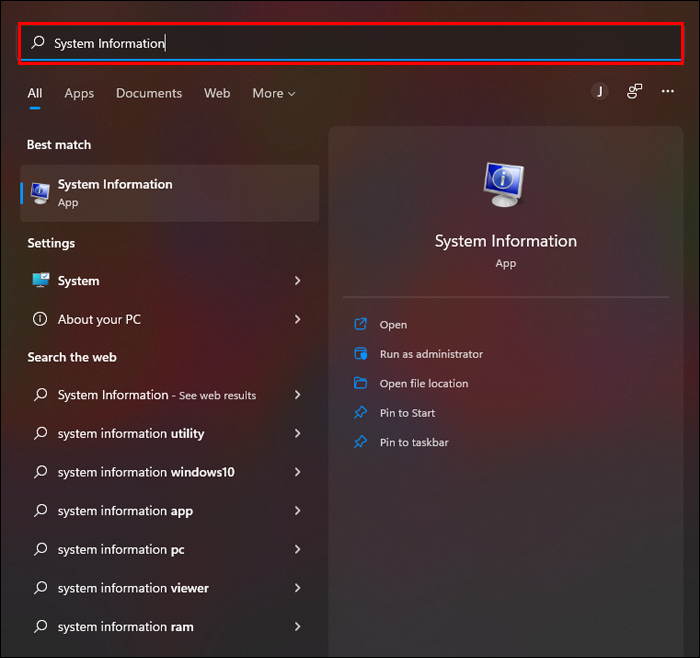Expand chevron for 'system information utility'
Screen dimensions: 700x658
coord(297,433)
